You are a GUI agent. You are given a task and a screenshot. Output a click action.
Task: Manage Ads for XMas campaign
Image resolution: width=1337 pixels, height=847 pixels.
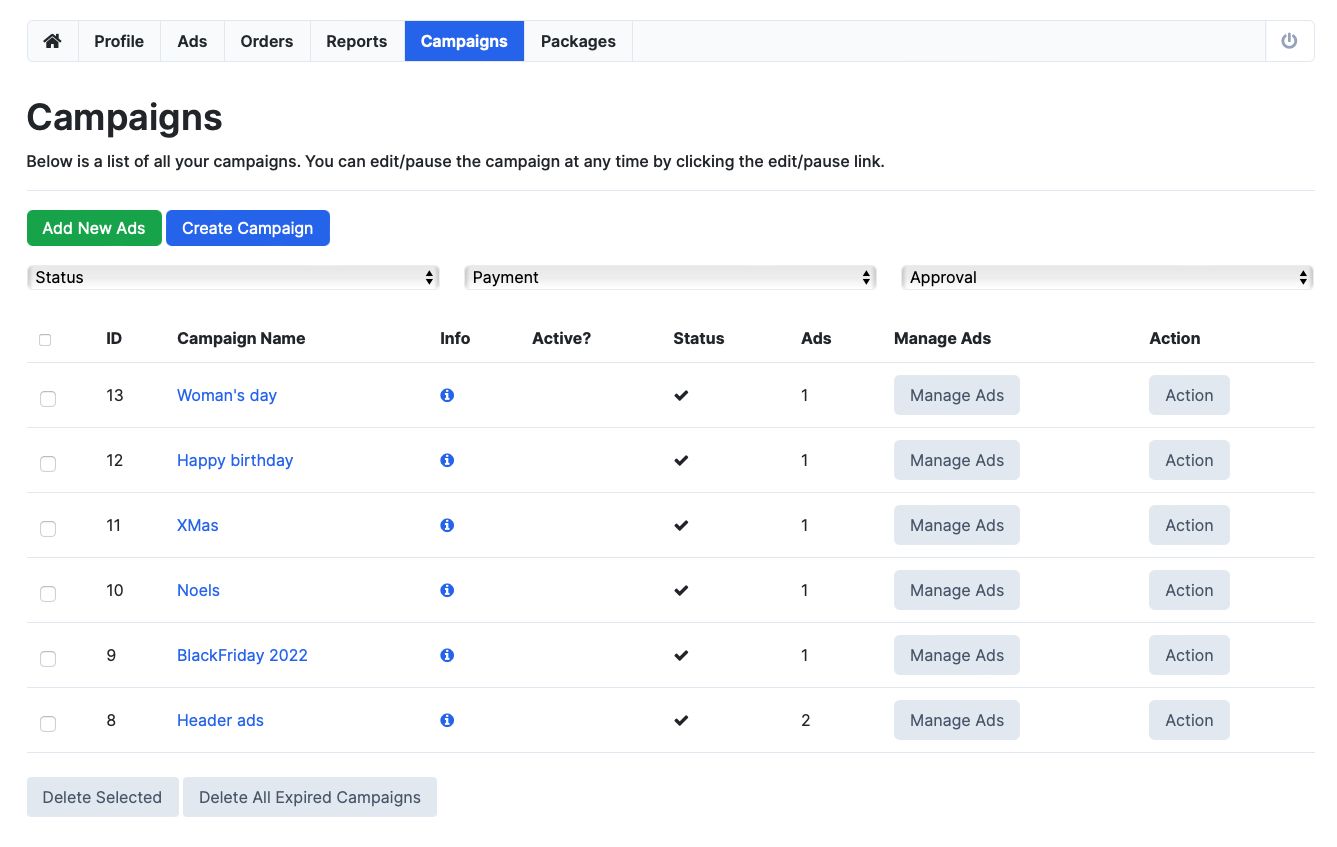pyautogui.click(x=957, y=525)
